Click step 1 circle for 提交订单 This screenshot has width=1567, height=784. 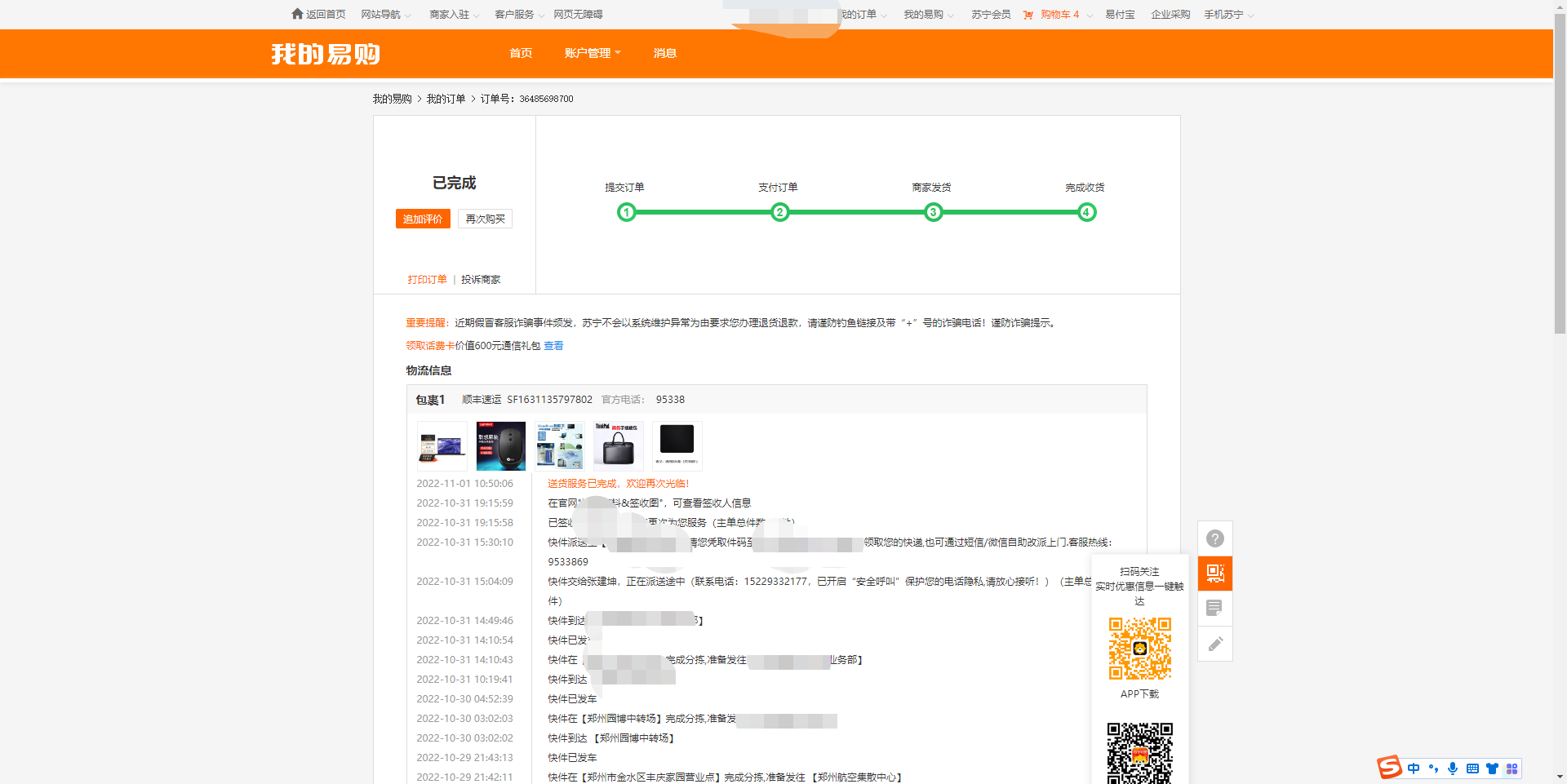tap(626, 212)
